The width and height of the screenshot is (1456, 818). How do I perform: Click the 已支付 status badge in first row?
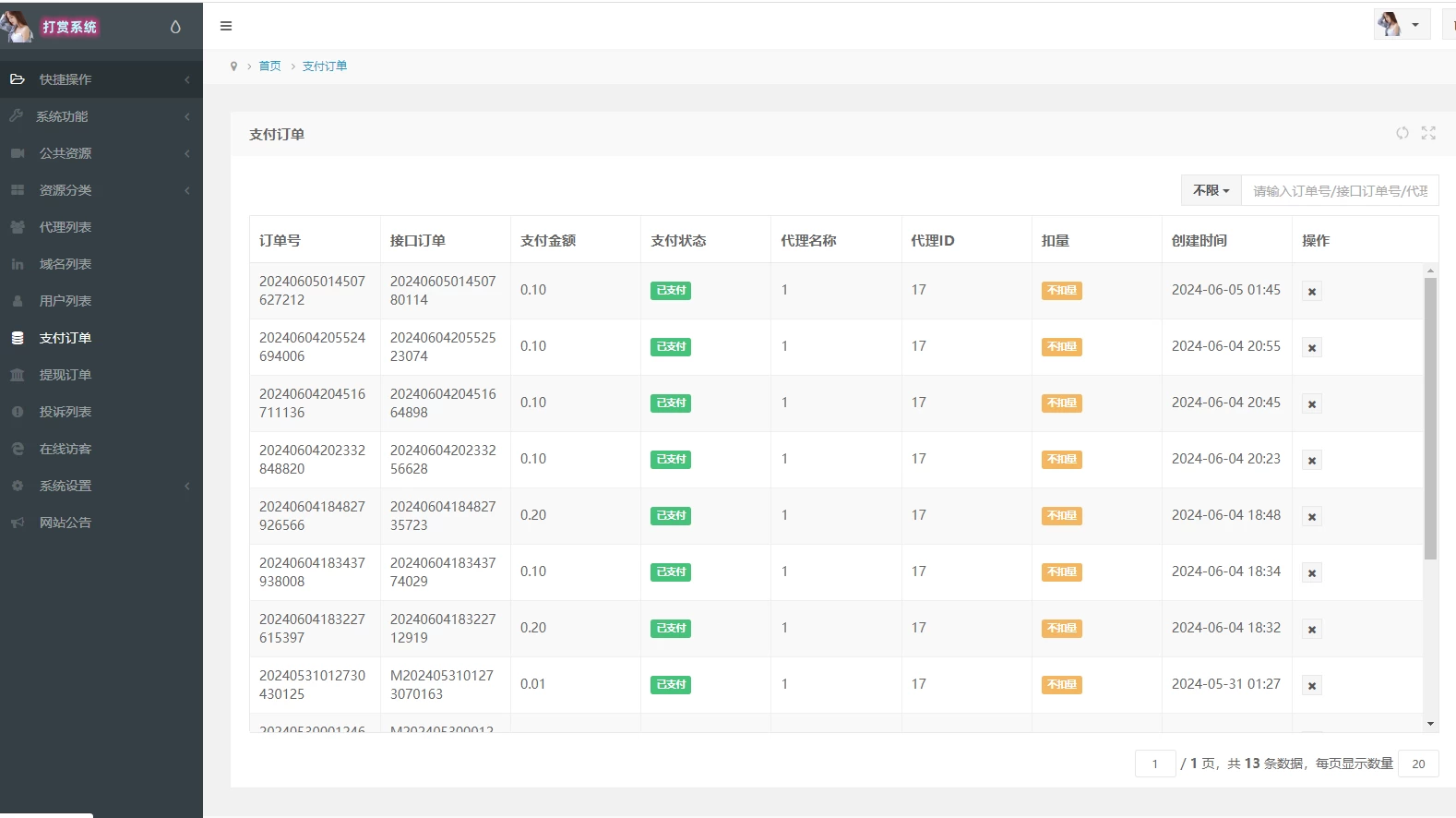[671, 291]
